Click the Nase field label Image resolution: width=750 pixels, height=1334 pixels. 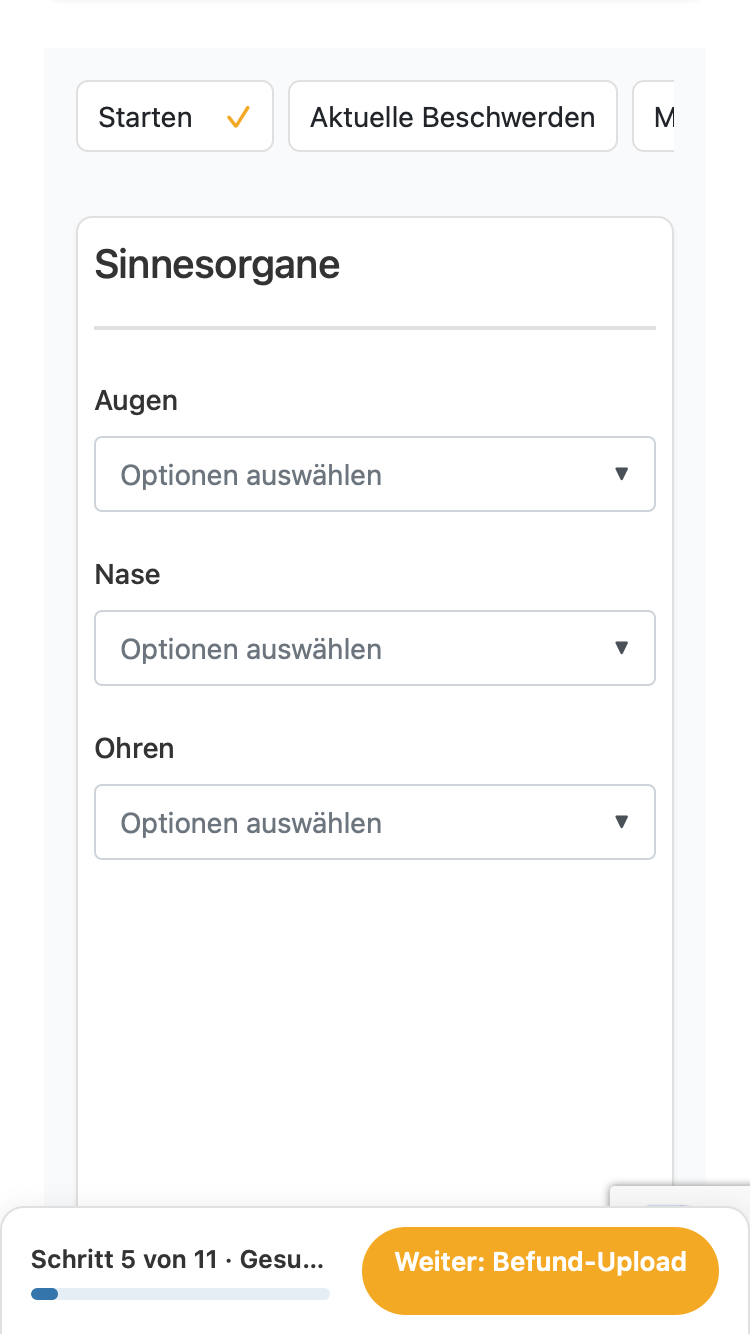(127, 575)
